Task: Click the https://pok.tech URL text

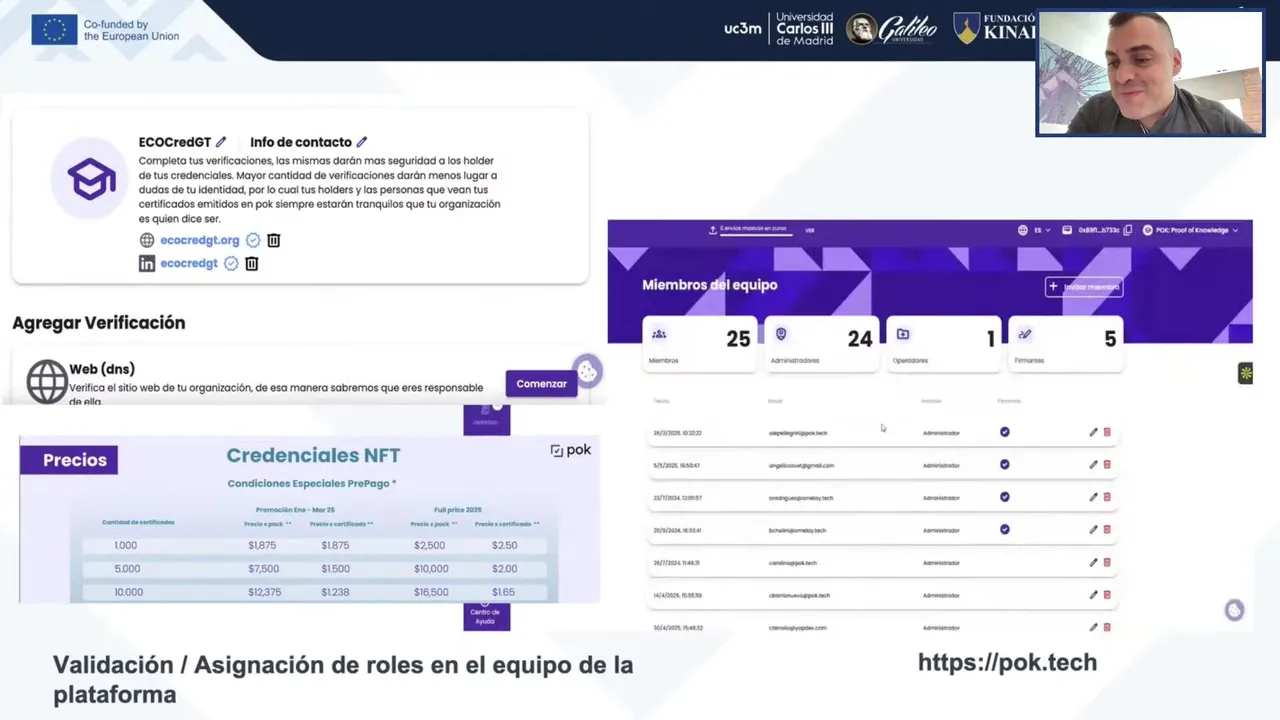Action: pos(1007,662)
